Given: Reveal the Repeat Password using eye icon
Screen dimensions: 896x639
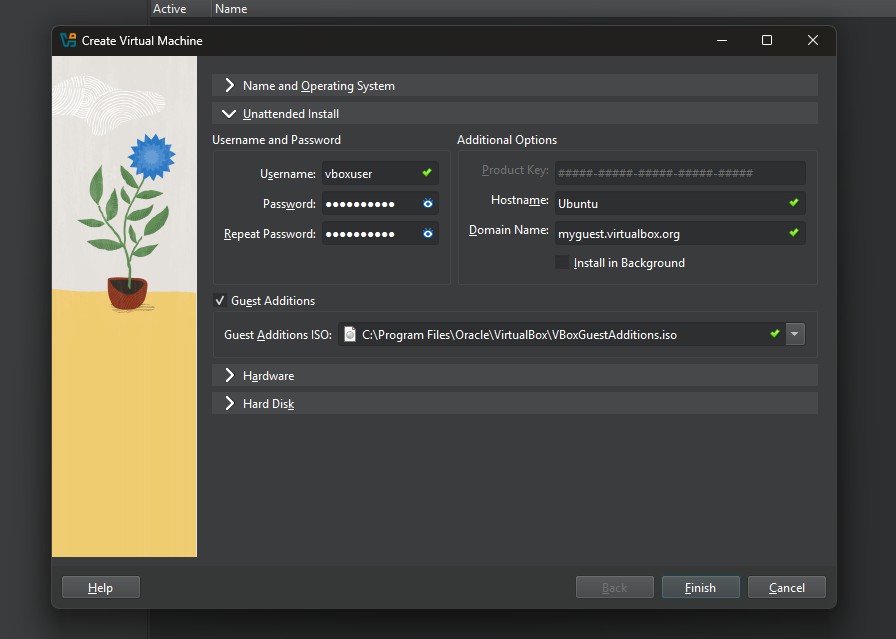Looking at the screenshot, I should [427, 234].
